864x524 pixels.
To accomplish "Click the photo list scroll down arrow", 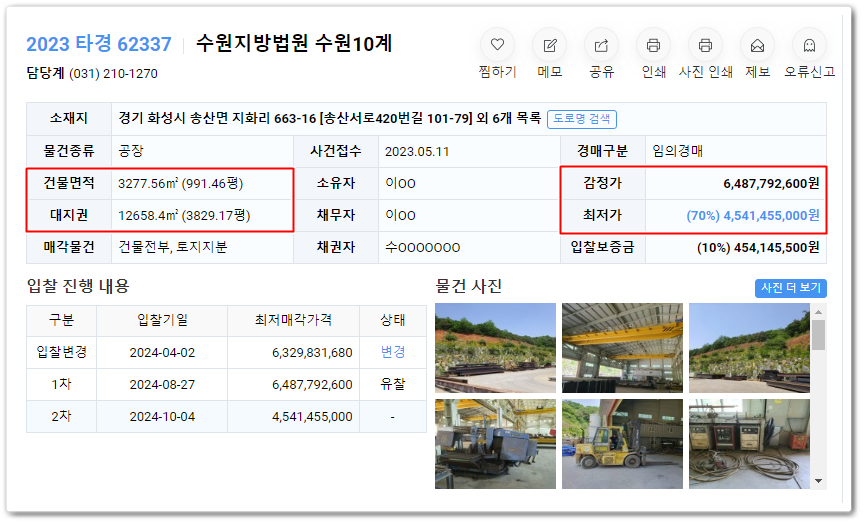I will tap(818, 481).
